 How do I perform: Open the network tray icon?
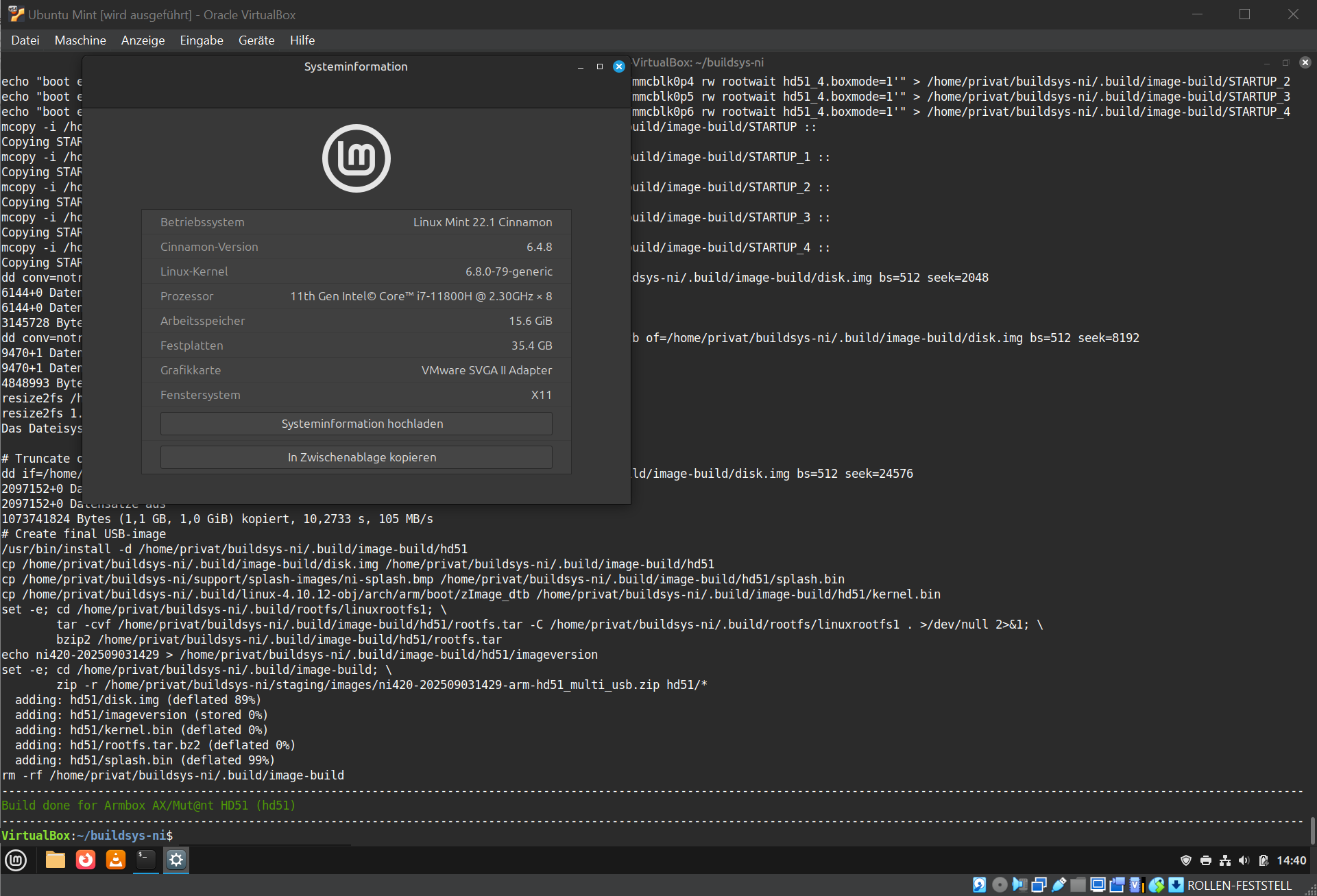click(1224, 860)
